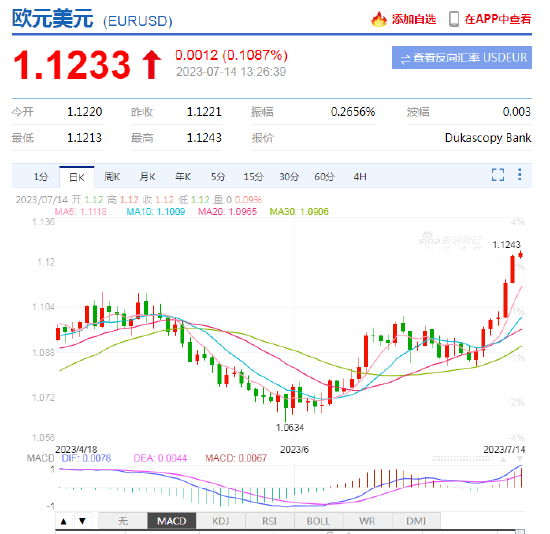The width and height of the screenshot is (550, 534).
Task: Click the MA5: 1.1118 legend
Action: pos(81,212)
